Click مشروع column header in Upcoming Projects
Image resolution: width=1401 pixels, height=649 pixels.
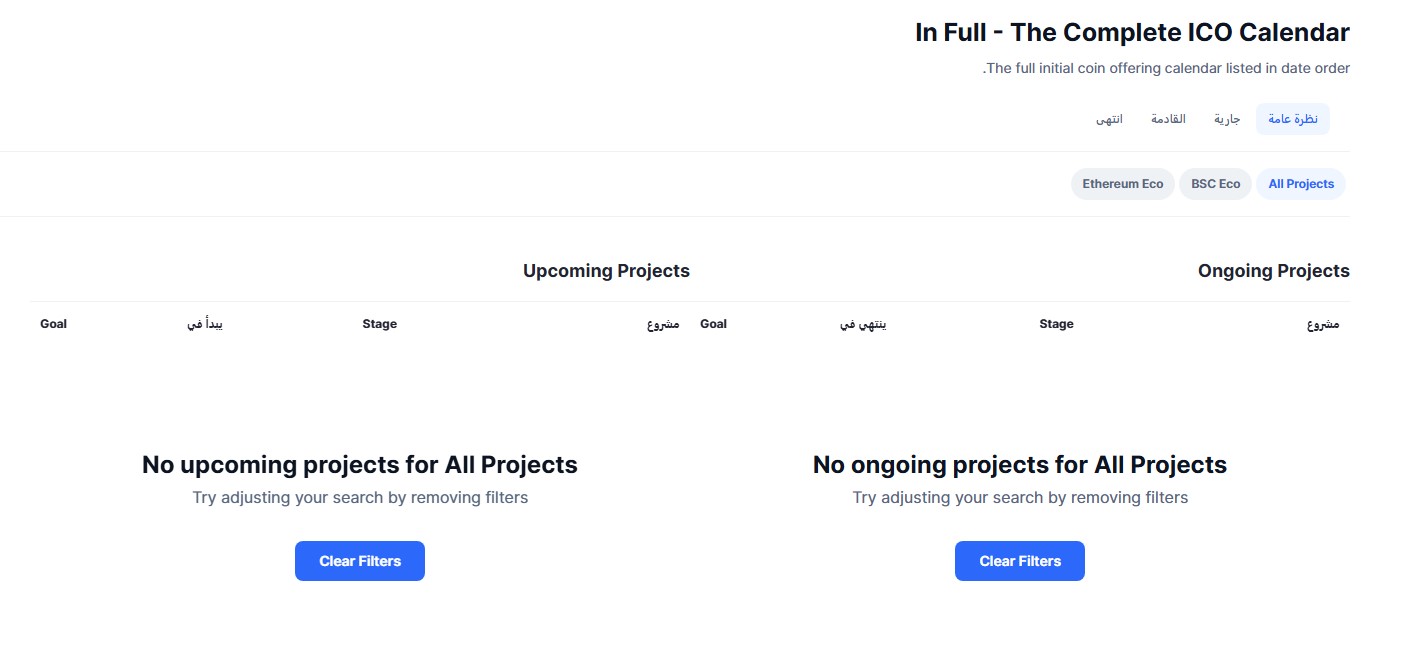(663, 324)
